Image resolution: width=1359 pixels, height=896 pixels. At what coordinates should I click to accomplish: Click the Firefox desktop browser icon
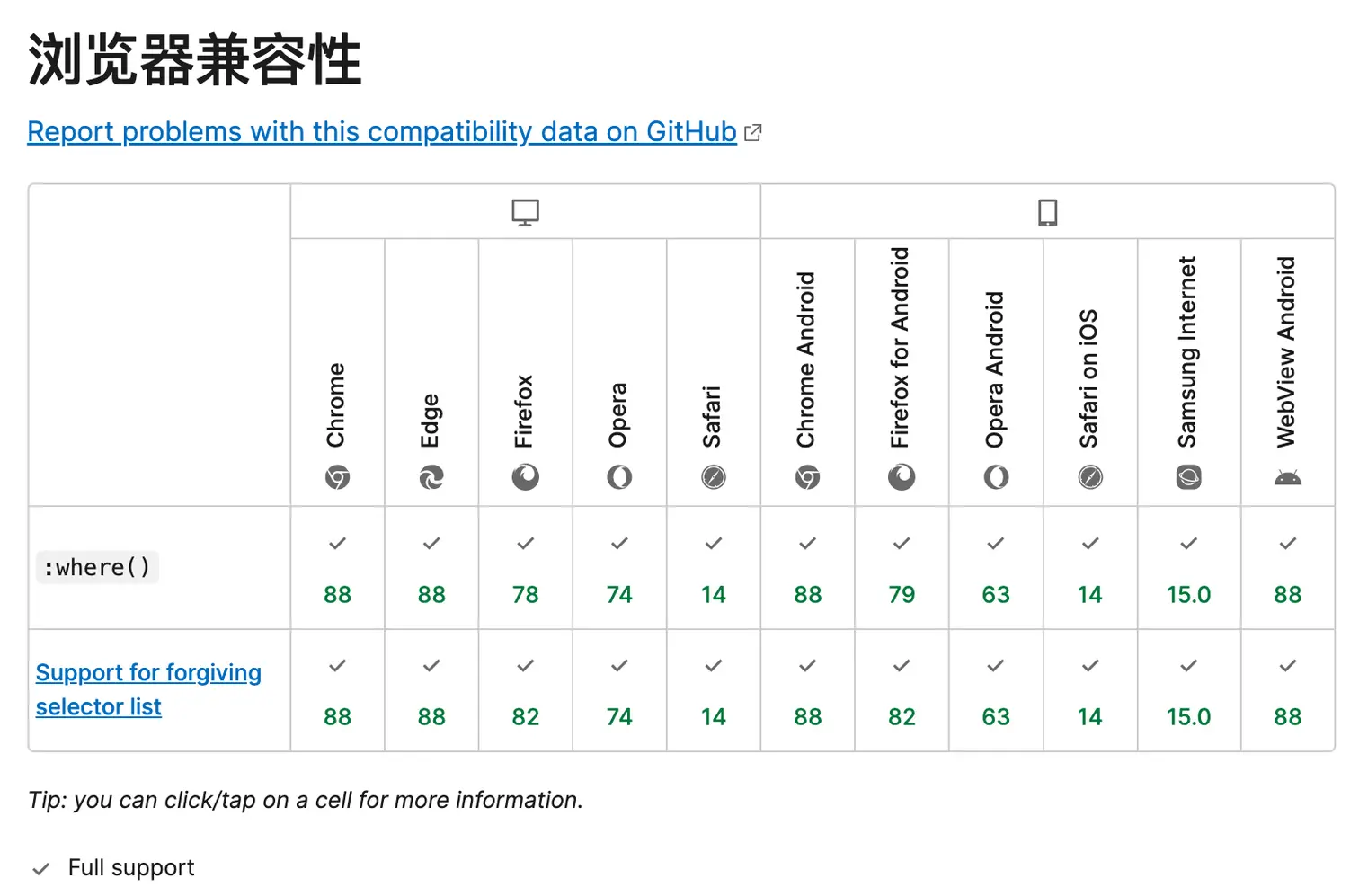coord(526,477)
